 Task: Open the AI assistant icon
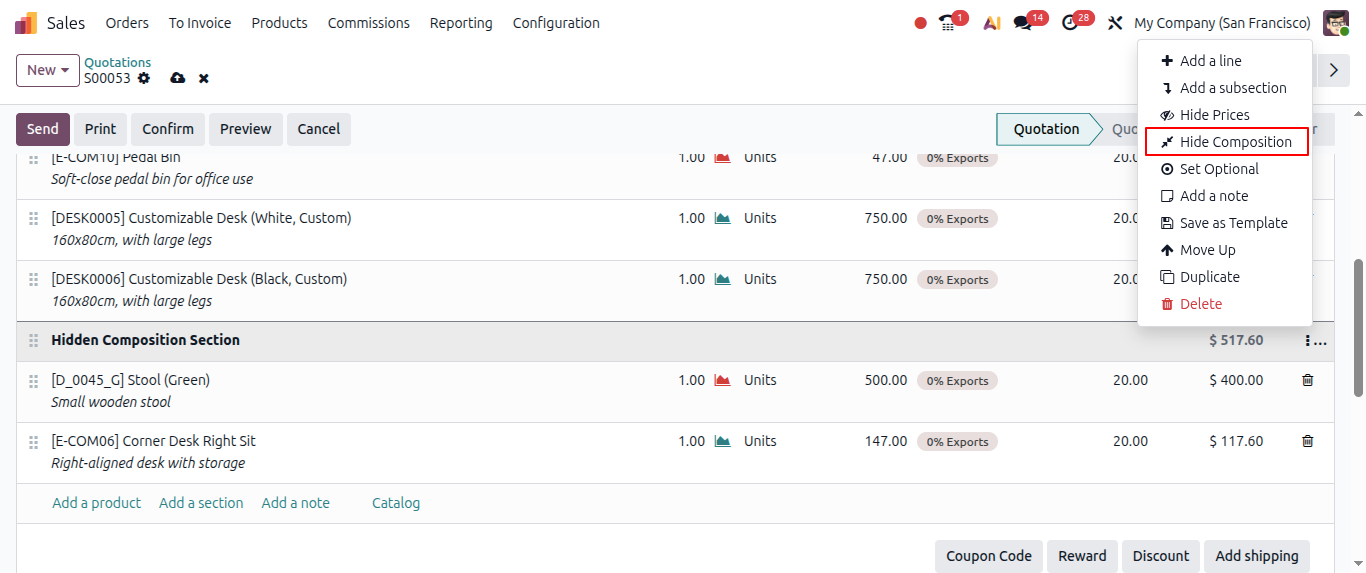[991, 23]
